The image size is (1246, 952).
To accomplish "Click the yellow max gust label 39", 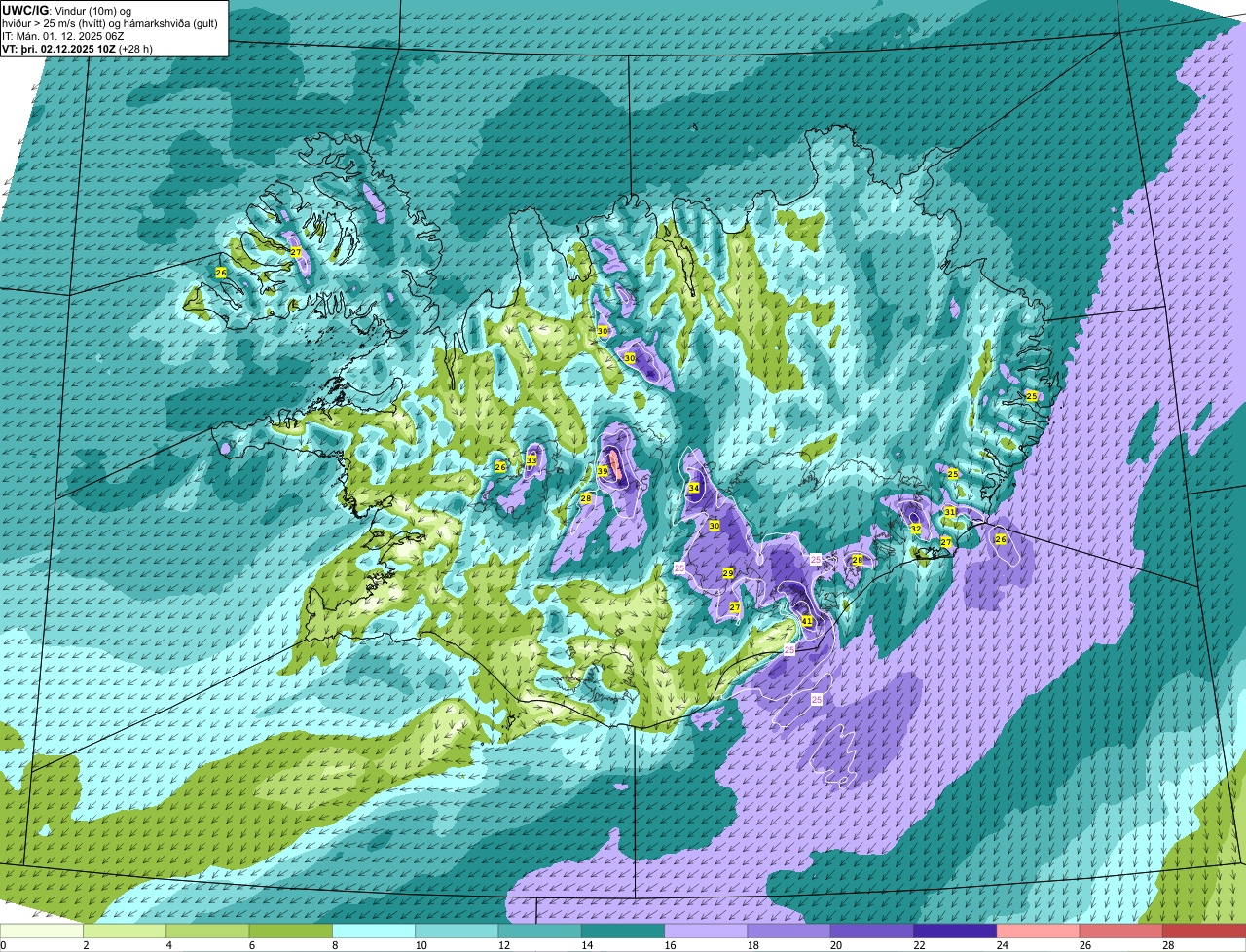I will [x=603, y=472].
